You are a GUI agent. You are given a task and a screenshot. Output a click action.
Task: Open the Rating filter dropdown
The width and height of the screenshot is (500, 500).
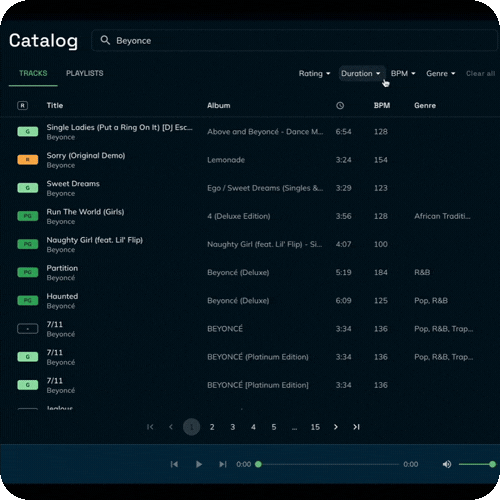pyautogui.click(x=314, y=73)
